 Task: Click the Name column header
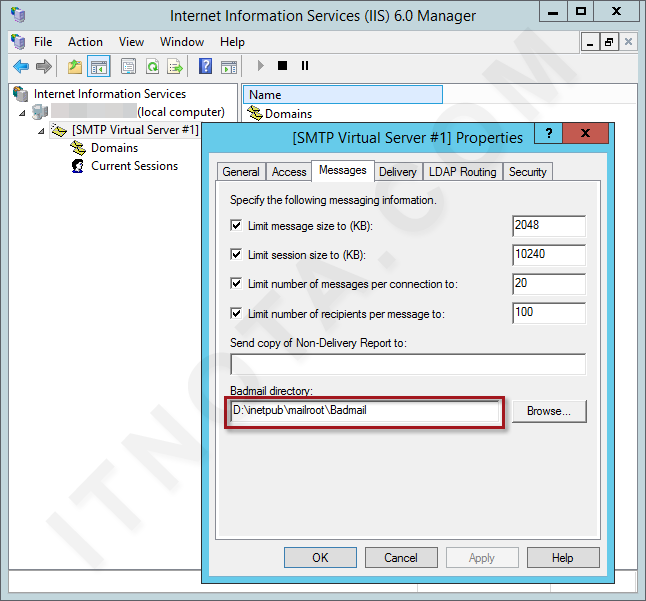343,95
